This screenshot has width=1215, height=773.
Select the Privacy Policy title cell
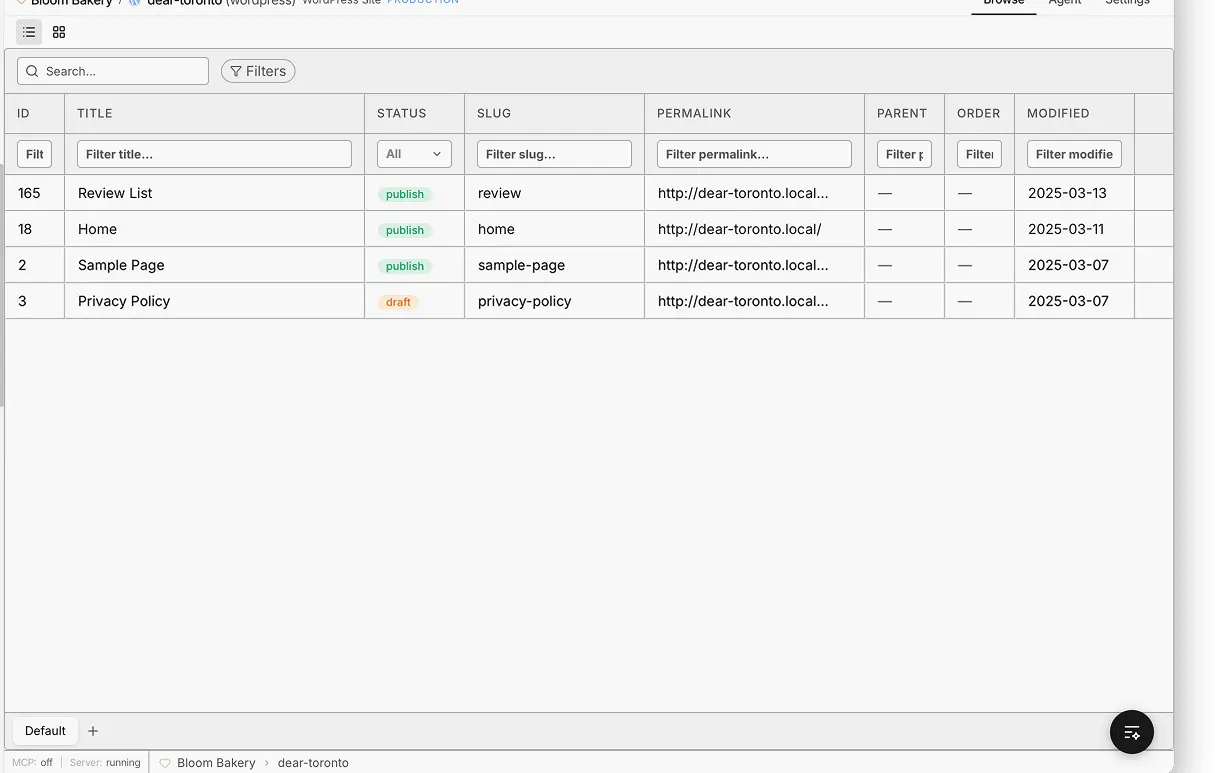click(214, 301)
